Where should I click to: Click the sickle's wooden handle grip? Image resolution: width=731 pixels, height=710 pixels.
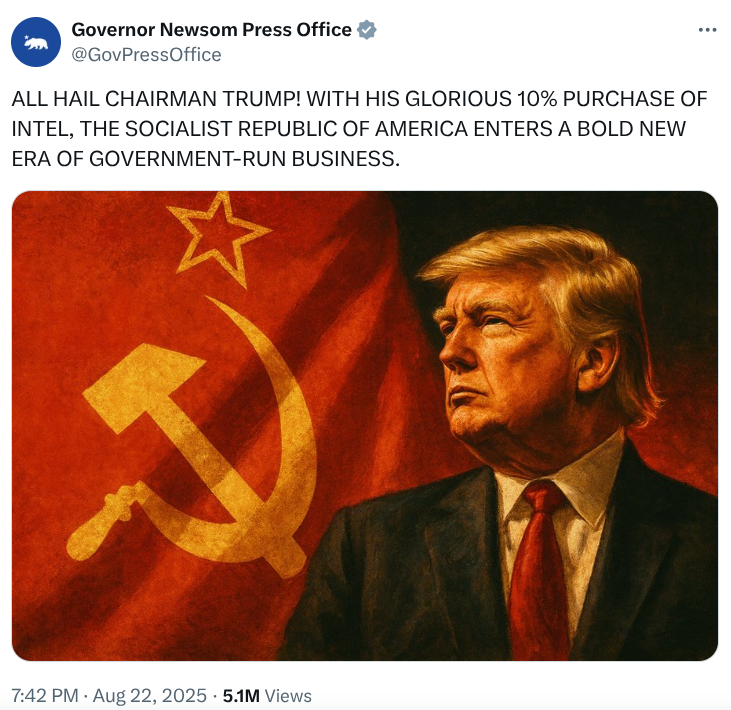point(105,522)
